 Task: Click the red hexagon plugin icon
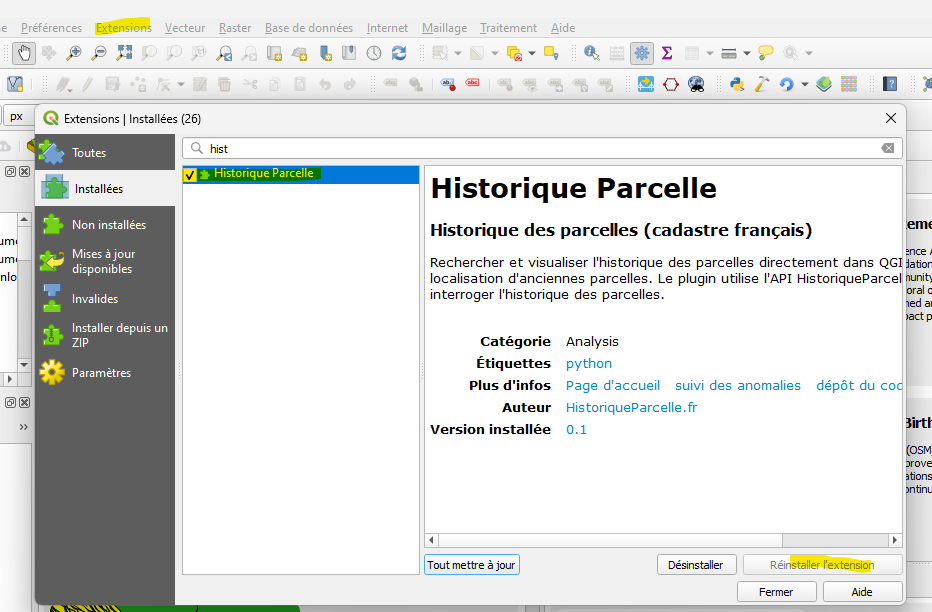click(x=670, y=84)
